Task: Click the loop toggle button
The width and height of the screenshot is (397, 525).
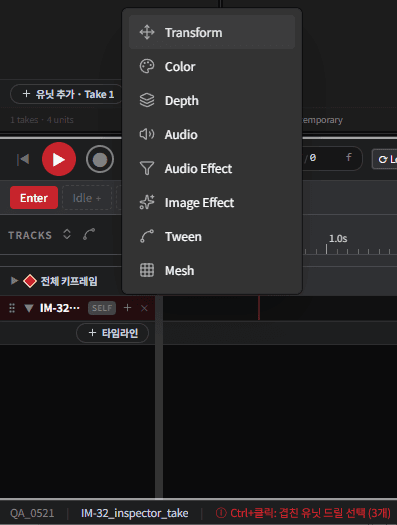Action: coord(385,159)
